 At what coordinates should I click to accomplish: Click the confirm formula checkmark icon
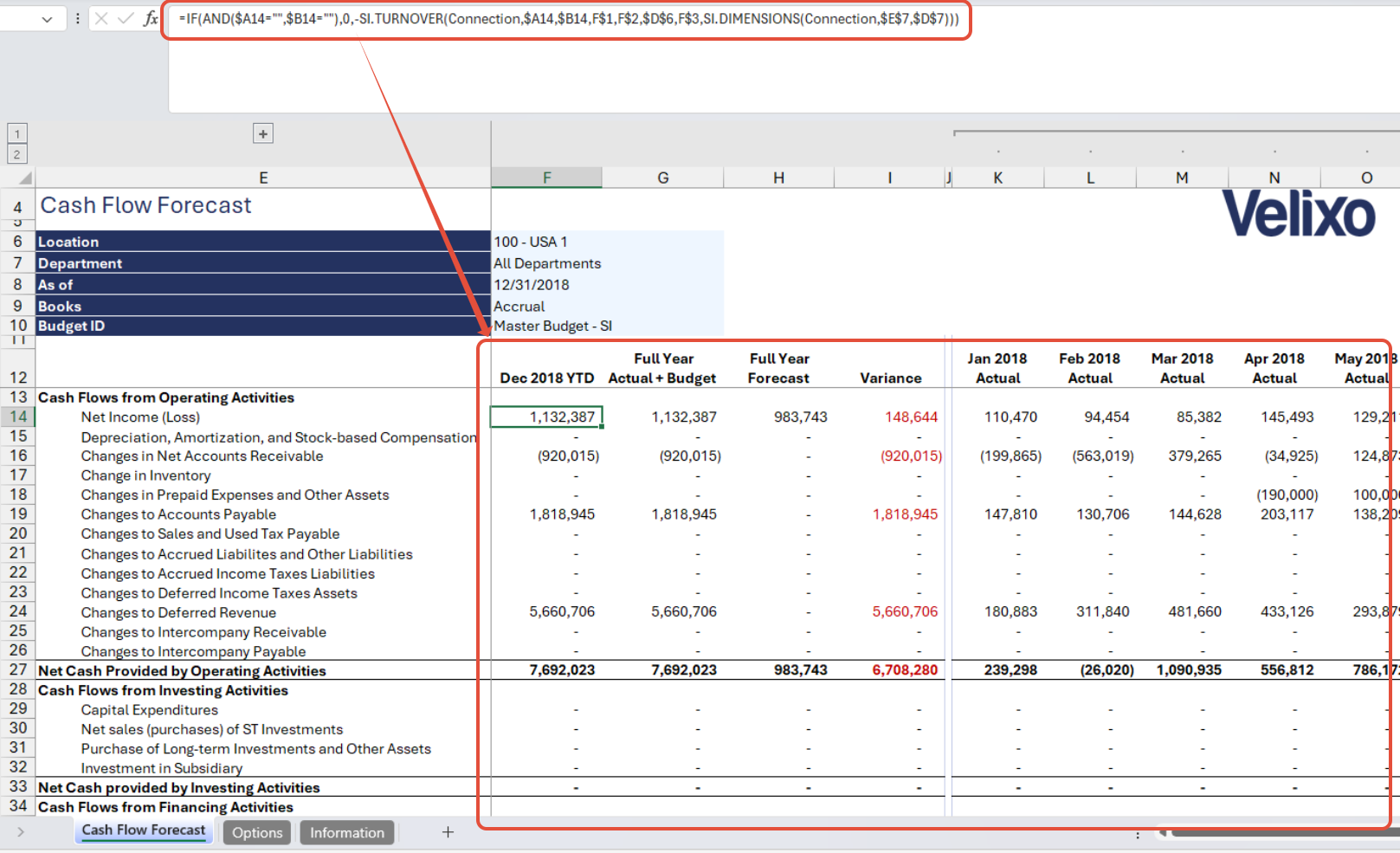(x=126, y=18)
